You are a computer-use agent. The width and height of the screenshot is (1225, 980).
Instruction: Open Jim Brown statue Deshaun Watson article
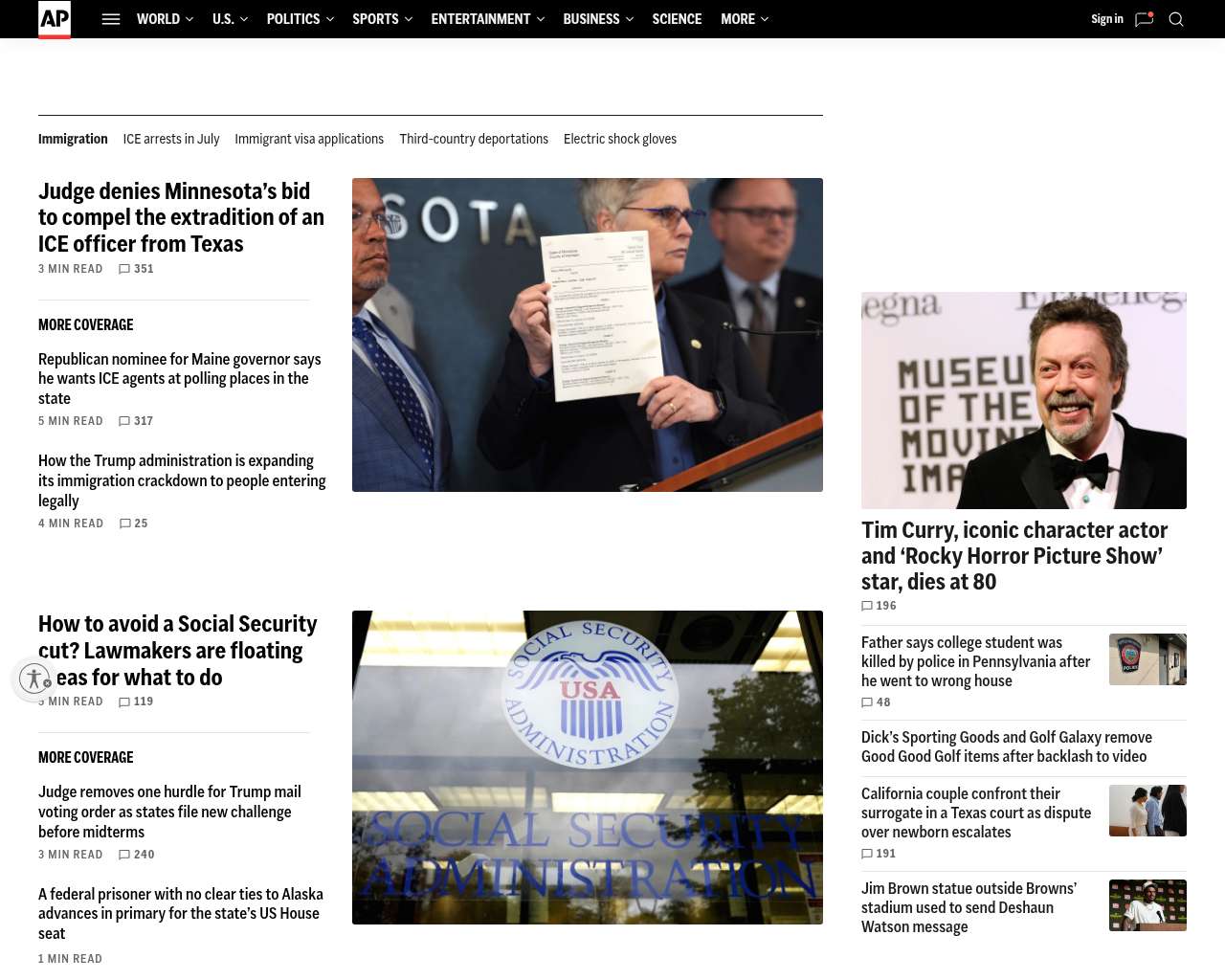click(969, 907)
